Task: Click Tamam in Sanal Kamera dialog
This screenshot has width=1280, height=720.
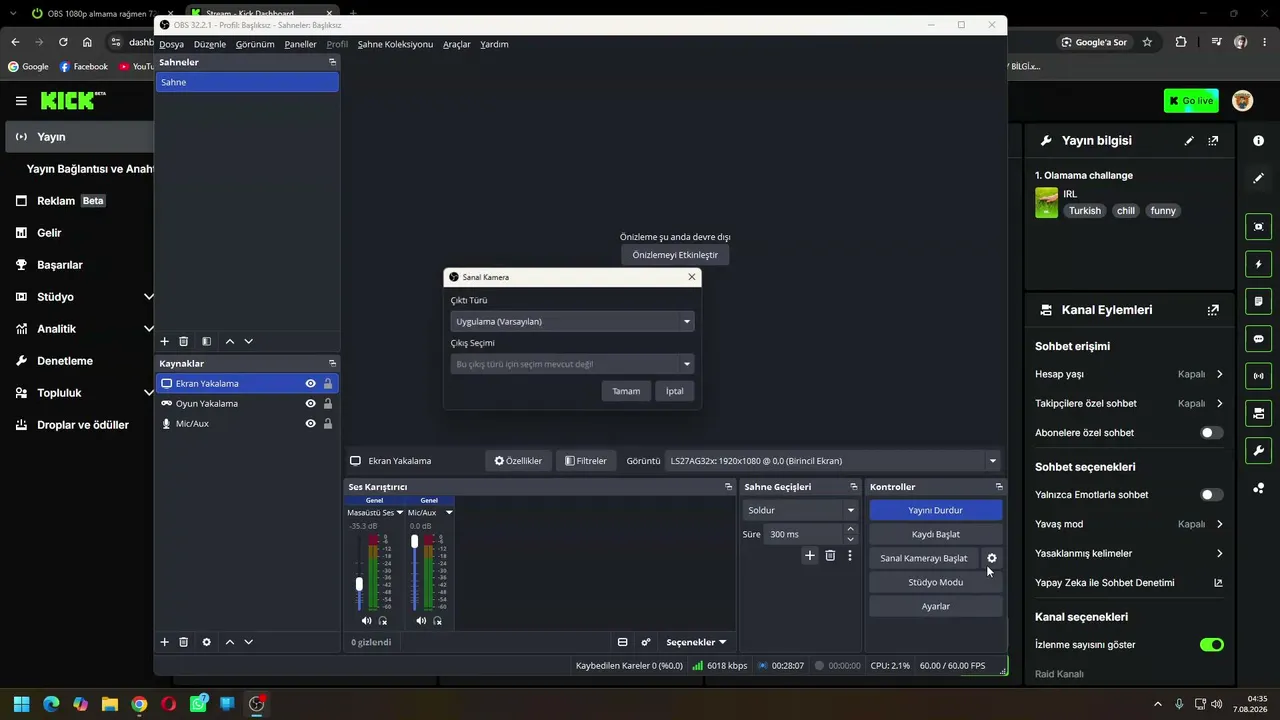Action: [x=626, y=391]
